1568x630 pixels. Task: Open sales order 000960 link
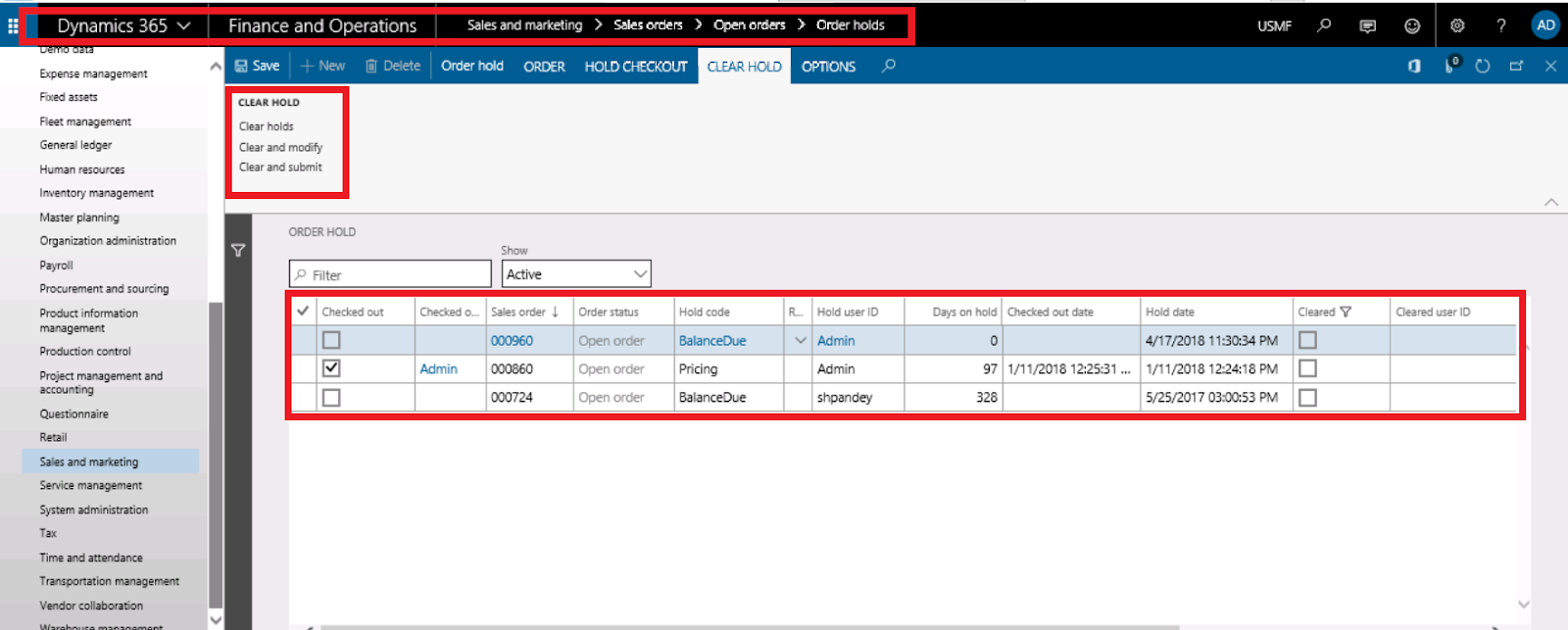click(512, 341)
